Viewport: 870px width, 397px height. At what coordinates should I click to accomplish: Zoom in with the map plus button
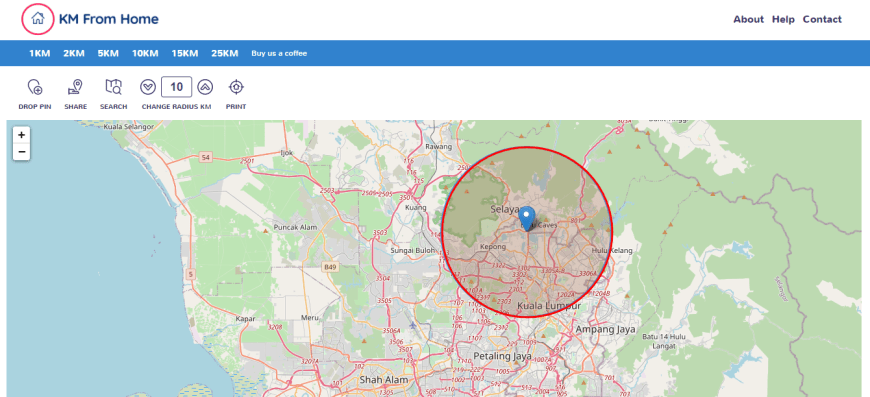coord(21,135)
